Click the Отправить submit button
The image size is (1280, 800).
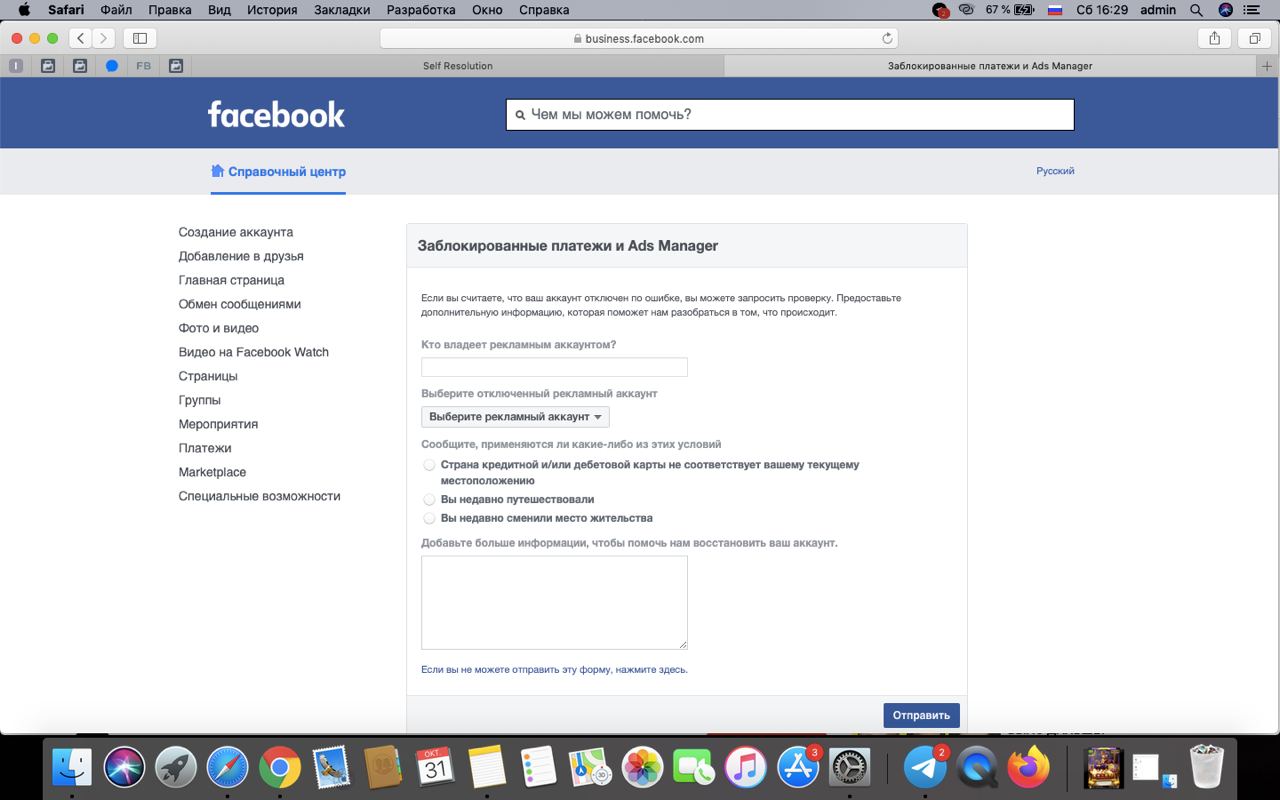click(921, 715)
